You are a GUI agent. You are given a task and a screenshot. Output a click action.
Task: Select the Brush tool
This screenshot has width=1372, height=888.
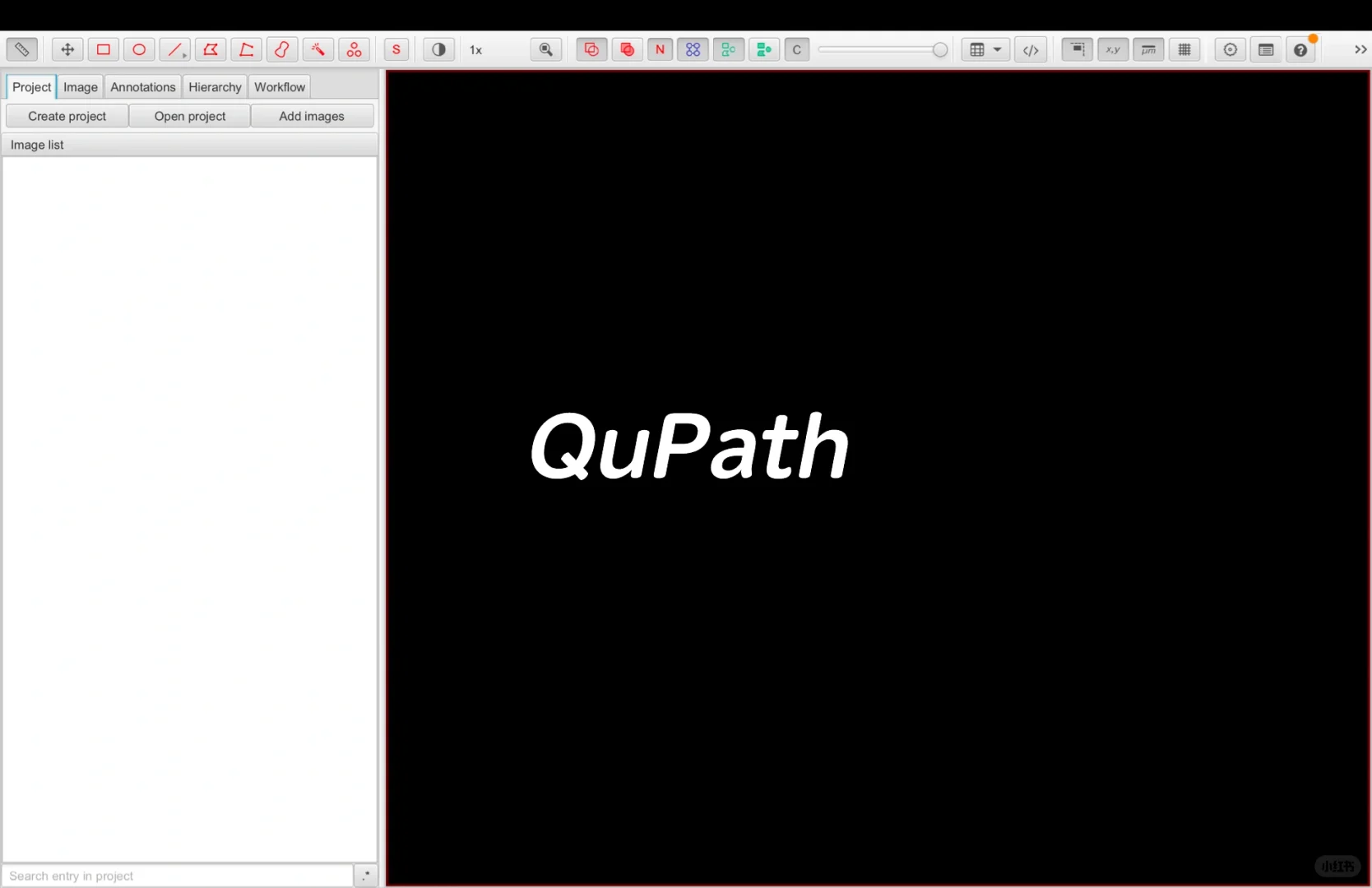tap(282, 50)
